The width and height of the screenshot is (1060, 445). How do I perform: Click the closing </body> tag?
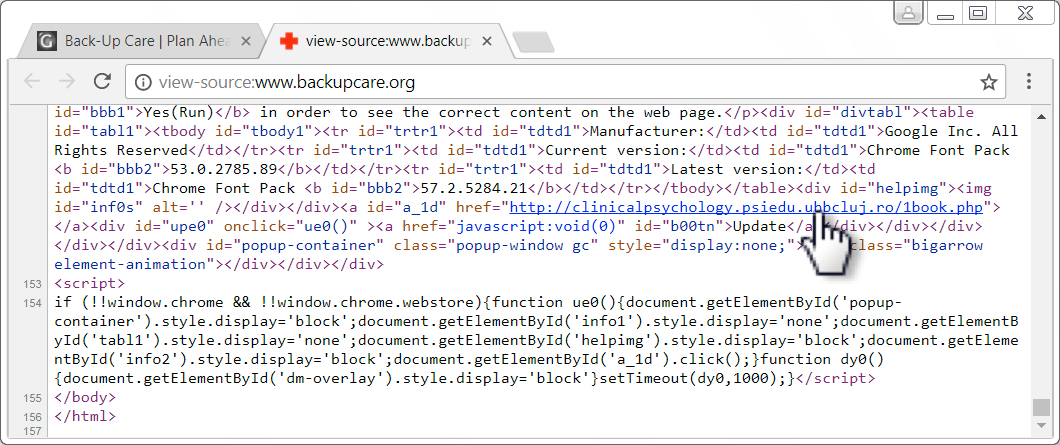point(85,397)
